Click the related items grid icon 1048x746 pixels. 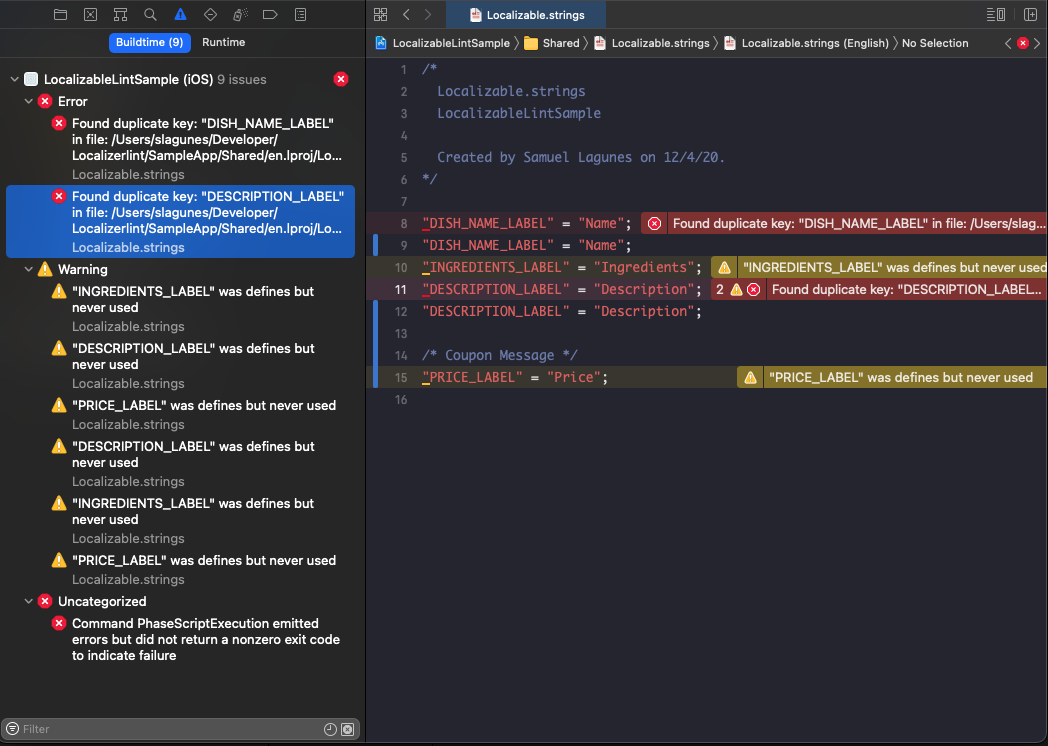[x=380, y=14]
